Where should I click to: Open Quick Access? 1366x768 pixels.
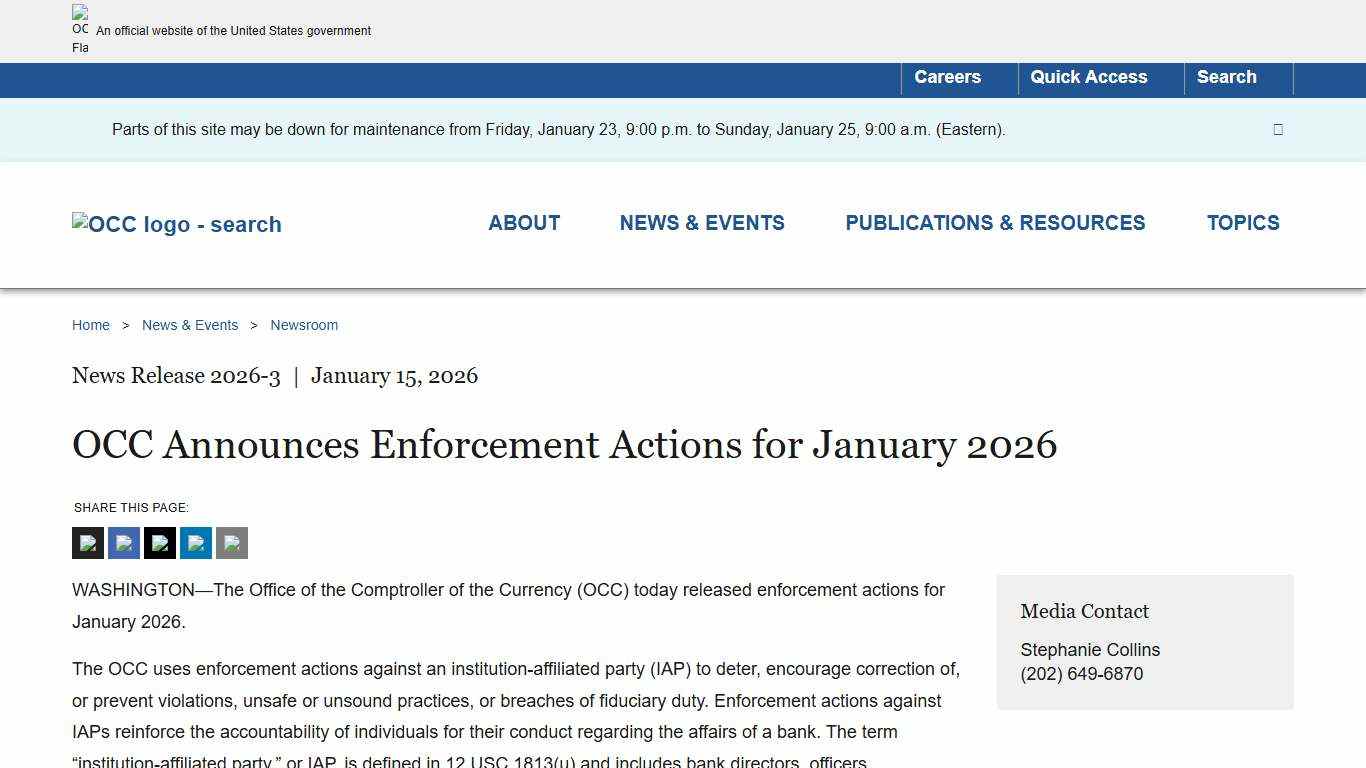click(1089, 77)
